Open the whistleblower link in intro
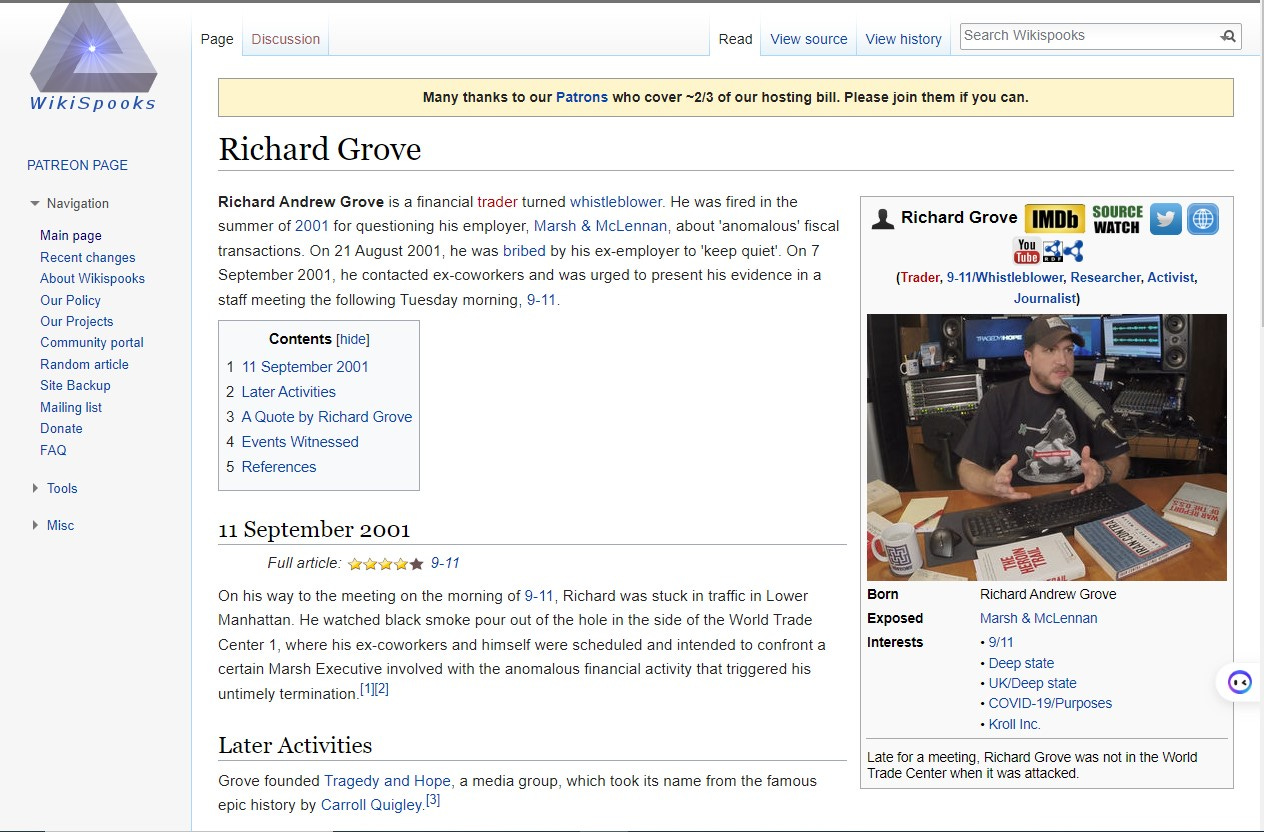This screenshot has height=832, width=1264. (616, 202)
